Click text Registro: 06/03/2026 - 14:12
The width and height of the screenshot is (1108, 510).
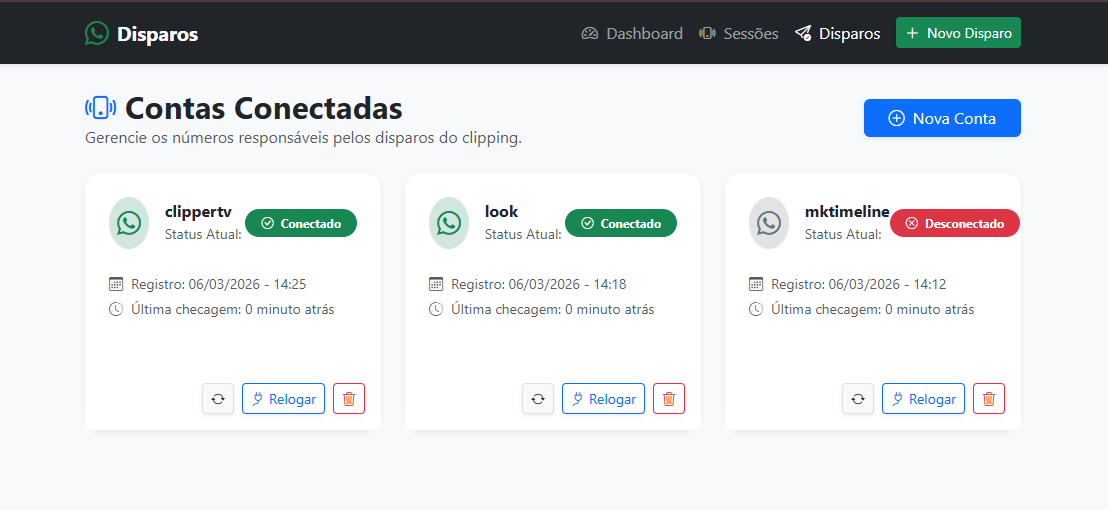pos(859,284)
